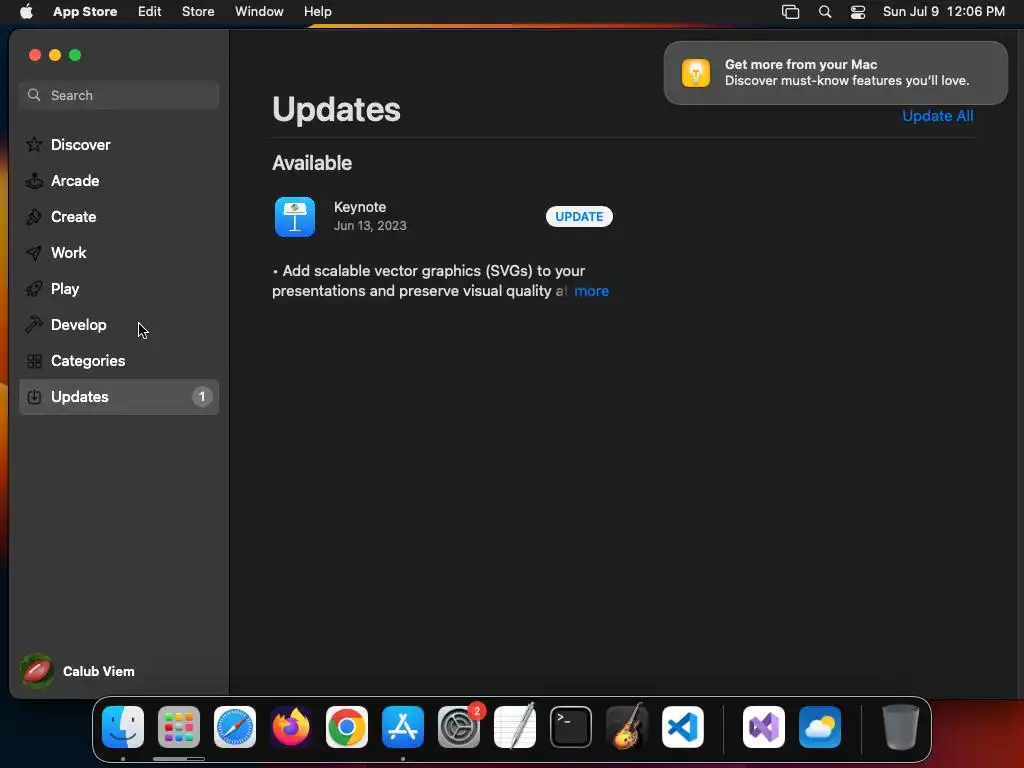Click the Updates page heading
This screenshot has width=1024, height=768.
(x=336, y=109)
